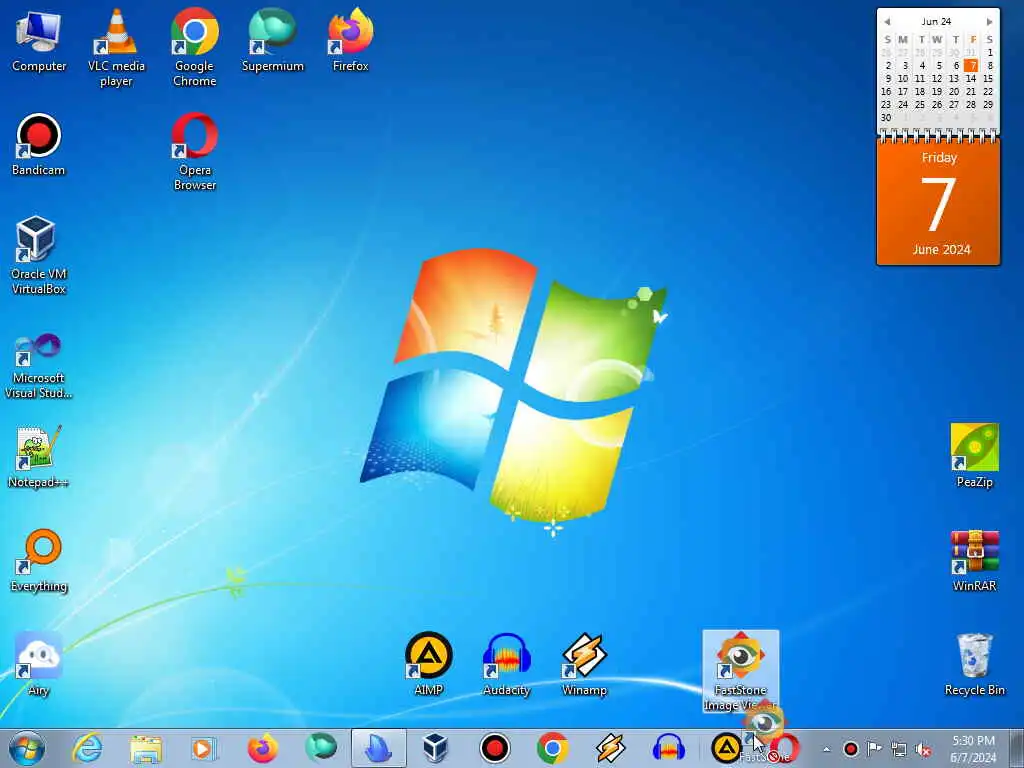
Task: Click the Everything search desktop icon
Action: [39, 560]
